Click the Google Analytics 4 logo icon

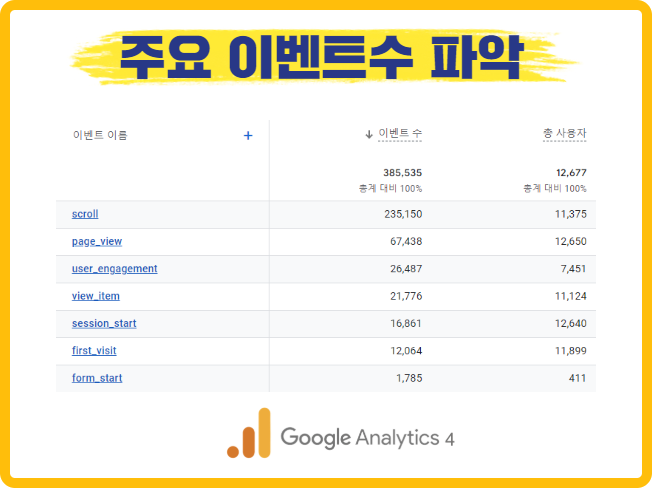pyautogui.click(x=249, y=434)
